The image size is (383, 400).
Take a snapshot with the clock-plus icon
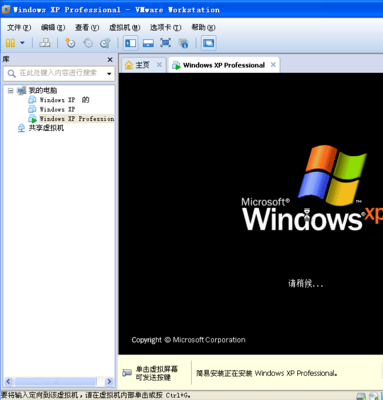(x=70, y=43)
